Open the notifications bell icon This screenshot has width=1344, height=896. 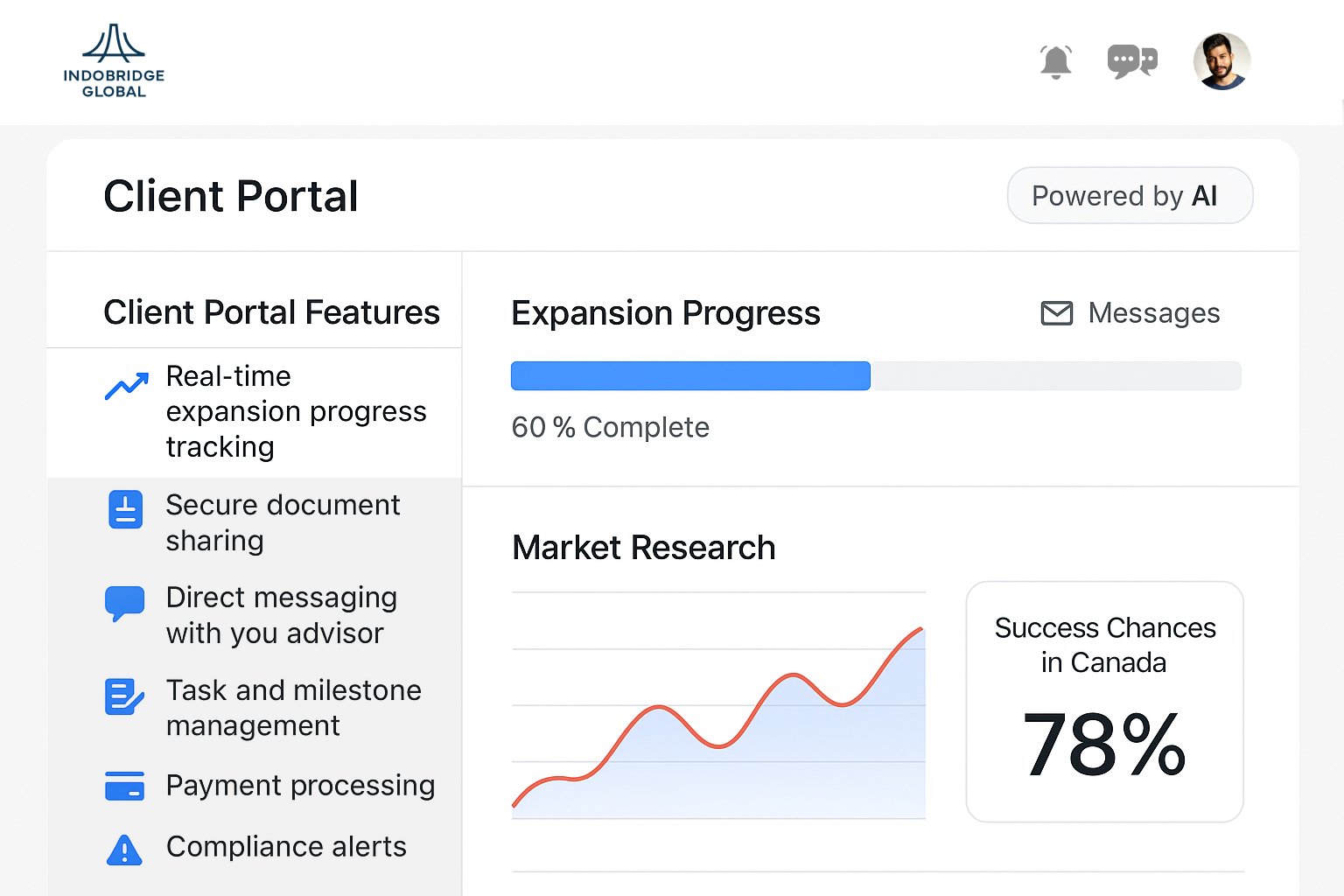pyautogui.click(x=1055, y=60)
